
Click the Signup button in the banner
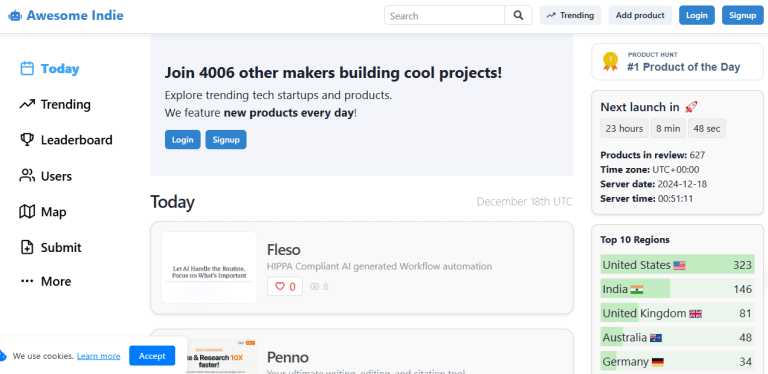226,140
